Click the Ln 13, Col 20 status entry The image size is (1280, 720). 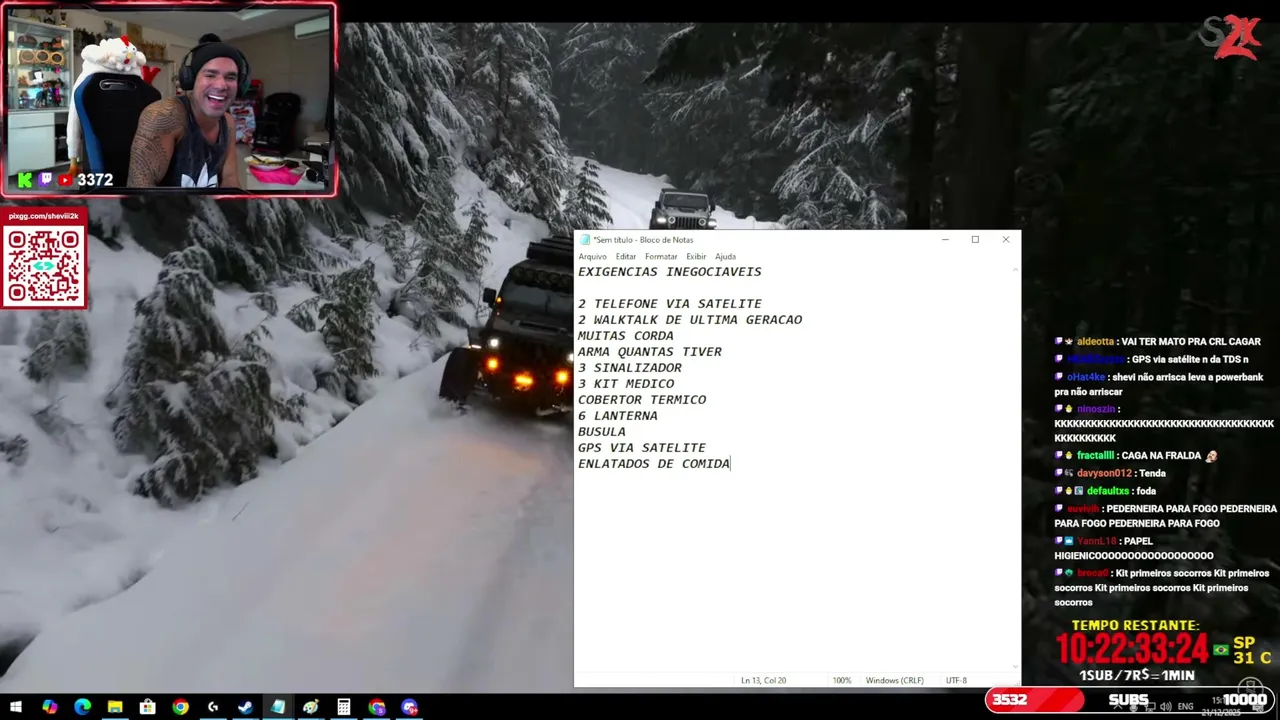tap(763, 681)
